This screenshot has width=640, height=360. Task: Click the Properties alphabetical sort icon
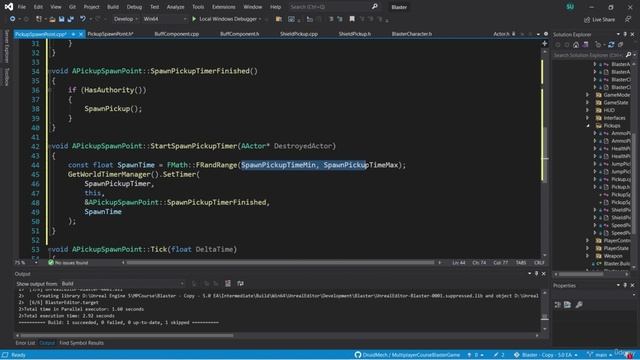click(x=567, y=304)
